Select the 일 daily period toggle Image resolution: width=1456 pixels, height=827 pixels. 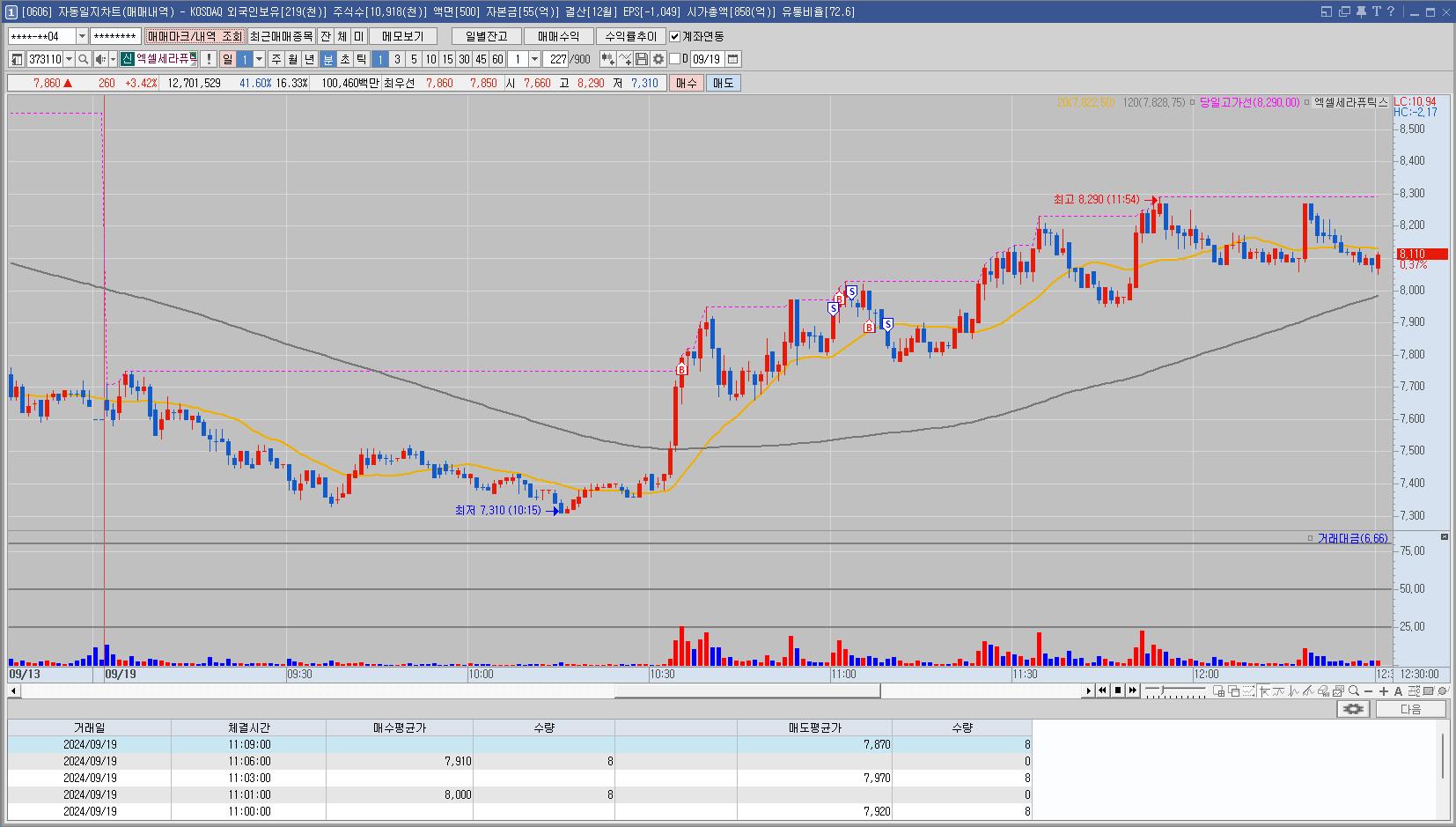[227, 59]
